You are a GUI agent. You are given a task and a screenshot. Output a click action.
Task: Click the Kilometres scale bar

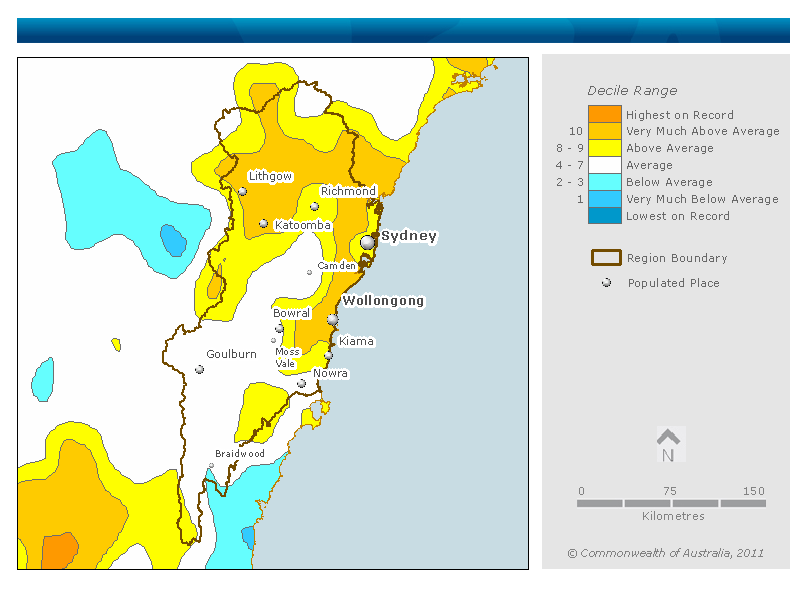[x=671, y=503]
